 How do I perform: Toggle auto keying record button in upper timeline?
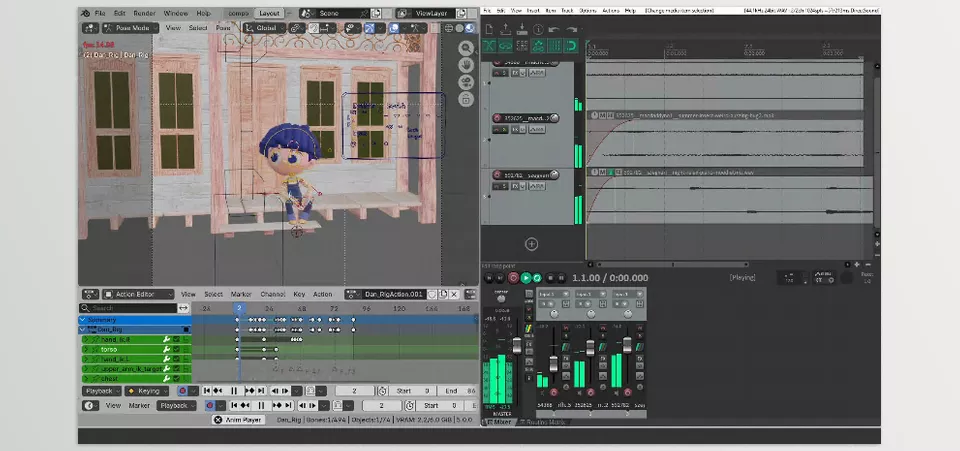[182, 390]
